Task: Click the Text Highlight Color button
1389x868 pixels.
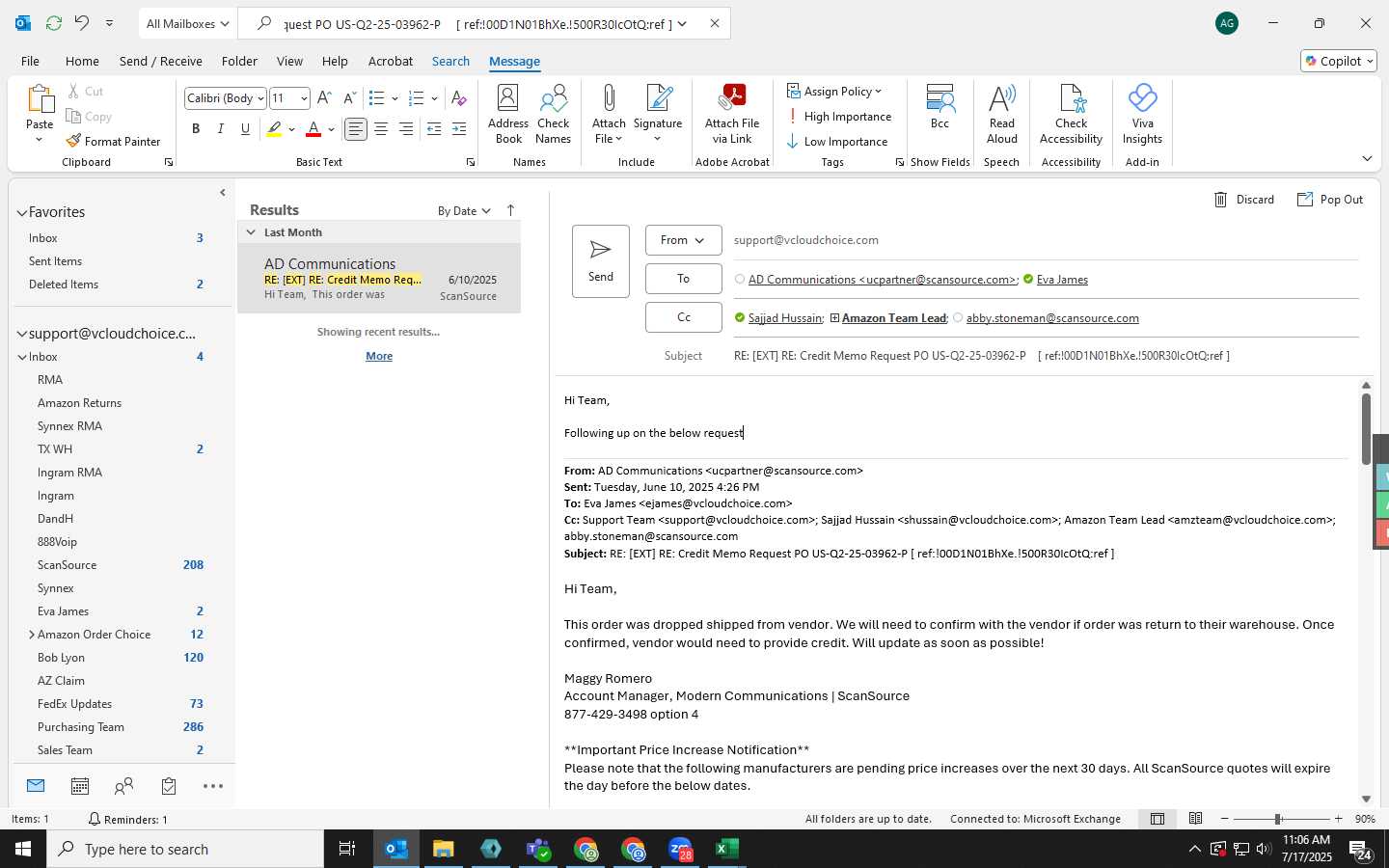Action: [275, 129]
